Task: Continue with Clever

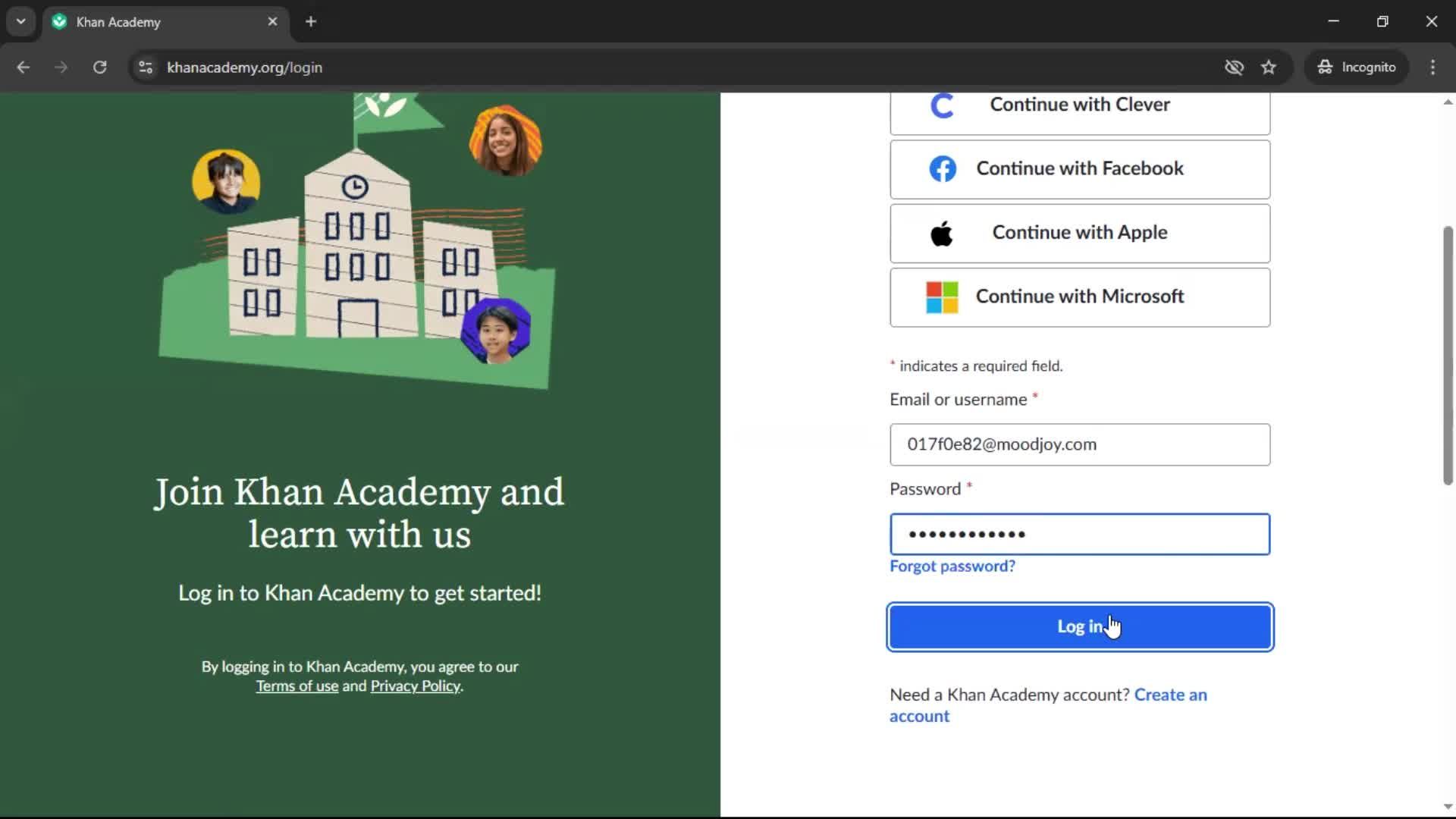Action: (x=1080, y=112)
